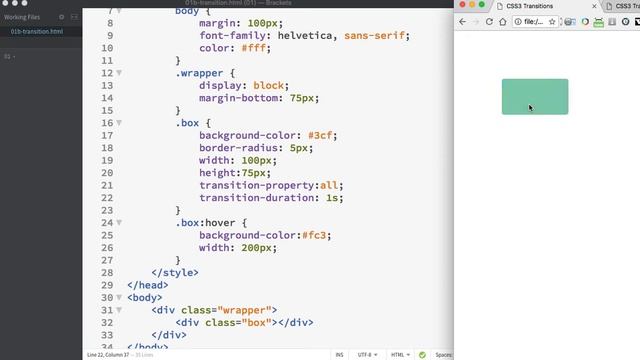Toggle the INS insert mode indicator
Image resolution: width=640 pixels, height=360 pixels.
click(339, 355)
